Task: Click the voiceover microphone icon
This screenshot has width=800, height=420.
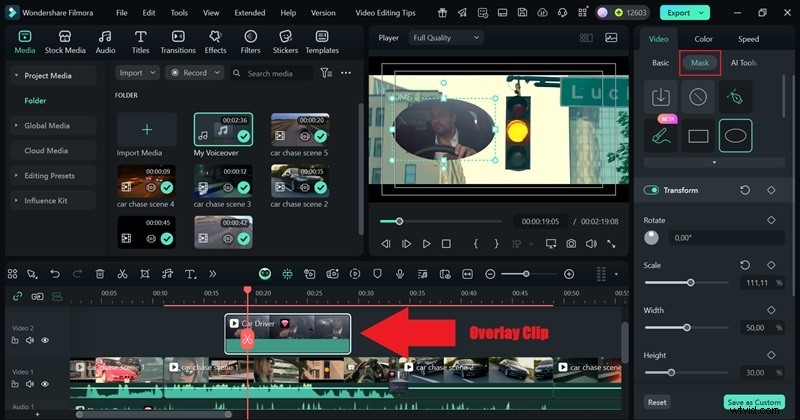Action: 400,274
